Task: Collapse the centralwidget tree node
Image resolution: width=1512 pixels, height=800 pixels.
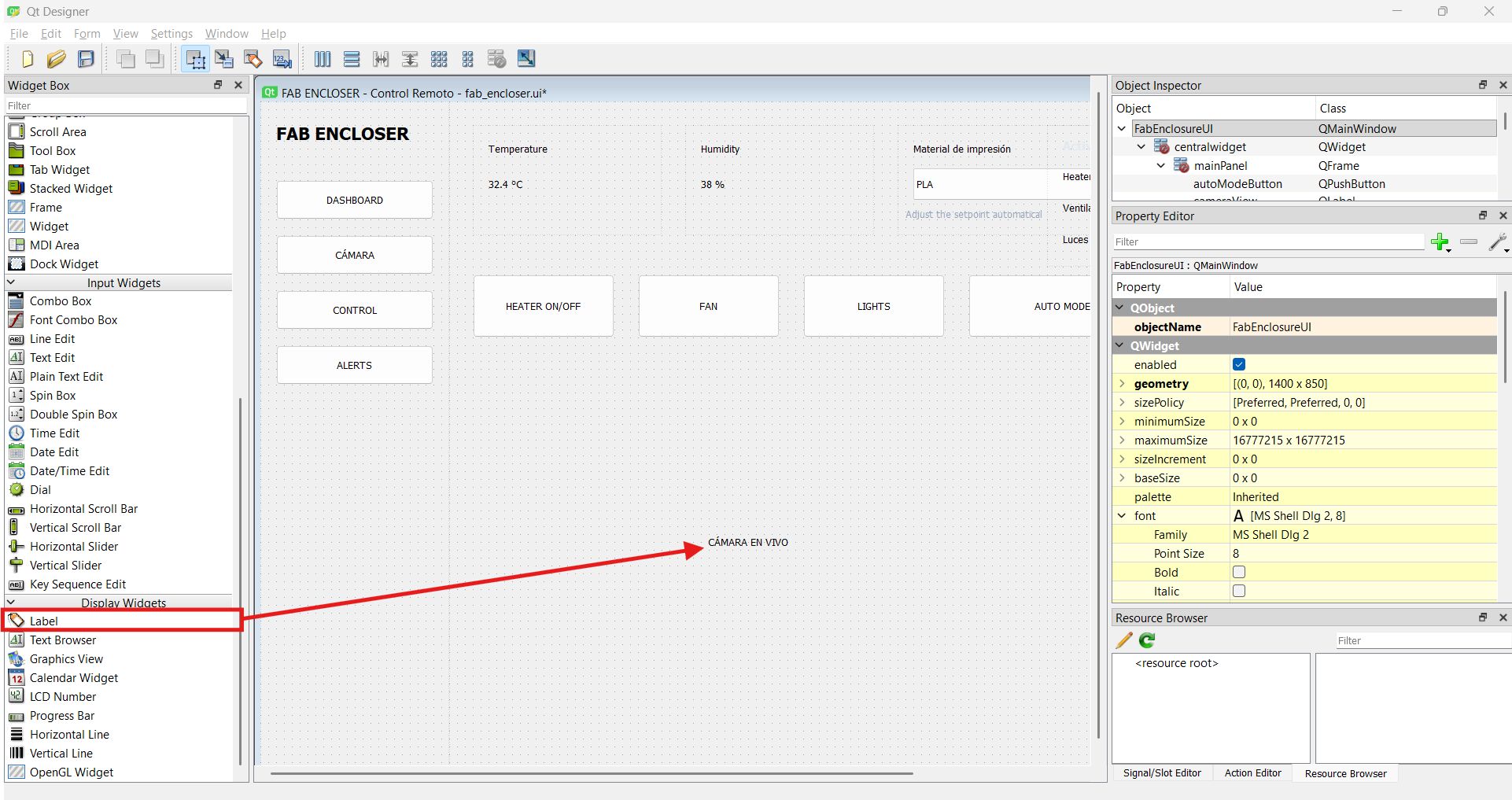Action: tap(1141, 146)
